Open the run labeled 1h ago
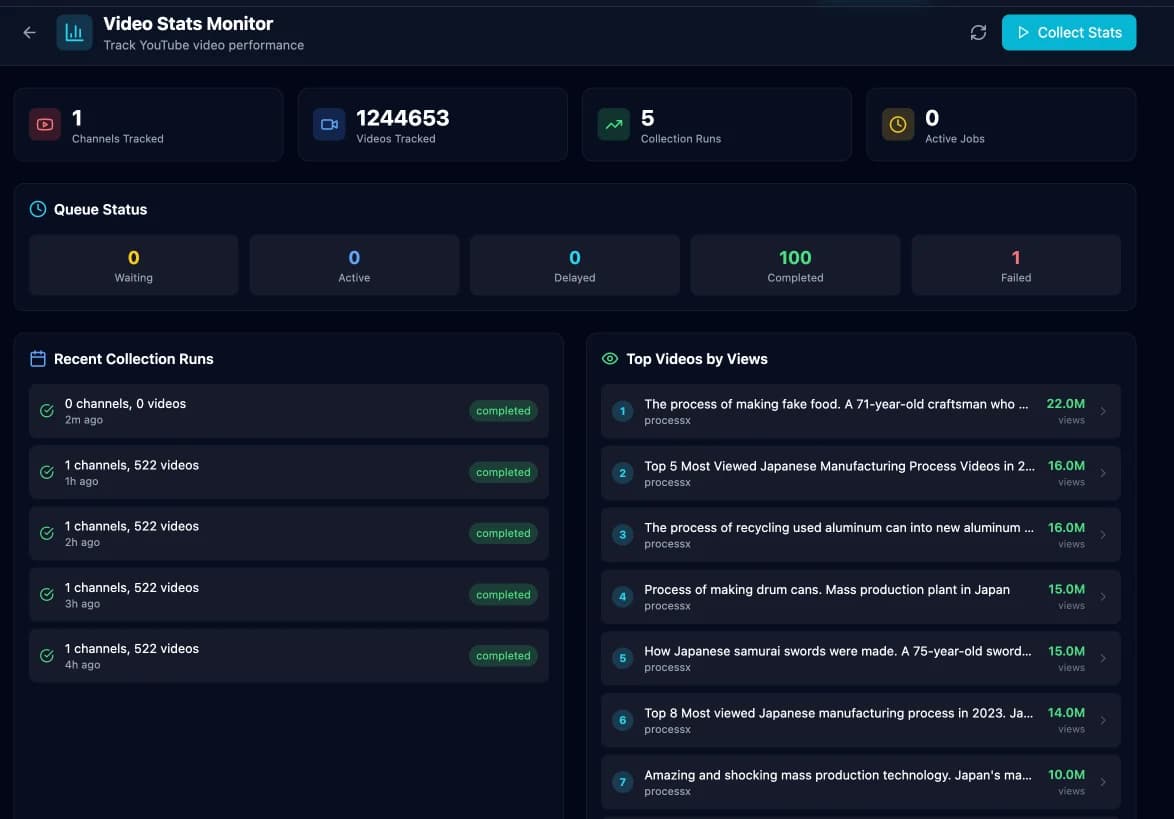Screen dimensions: 1174x819 click(x=289, y=472)
